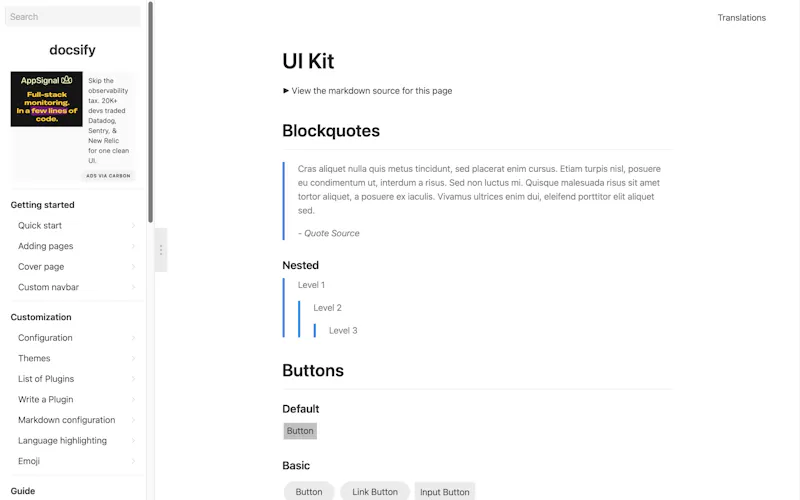This screenshot has width=800, height=500.
Task: Jump to the Blockquotes heading anchor
Action: pos(331,131)
